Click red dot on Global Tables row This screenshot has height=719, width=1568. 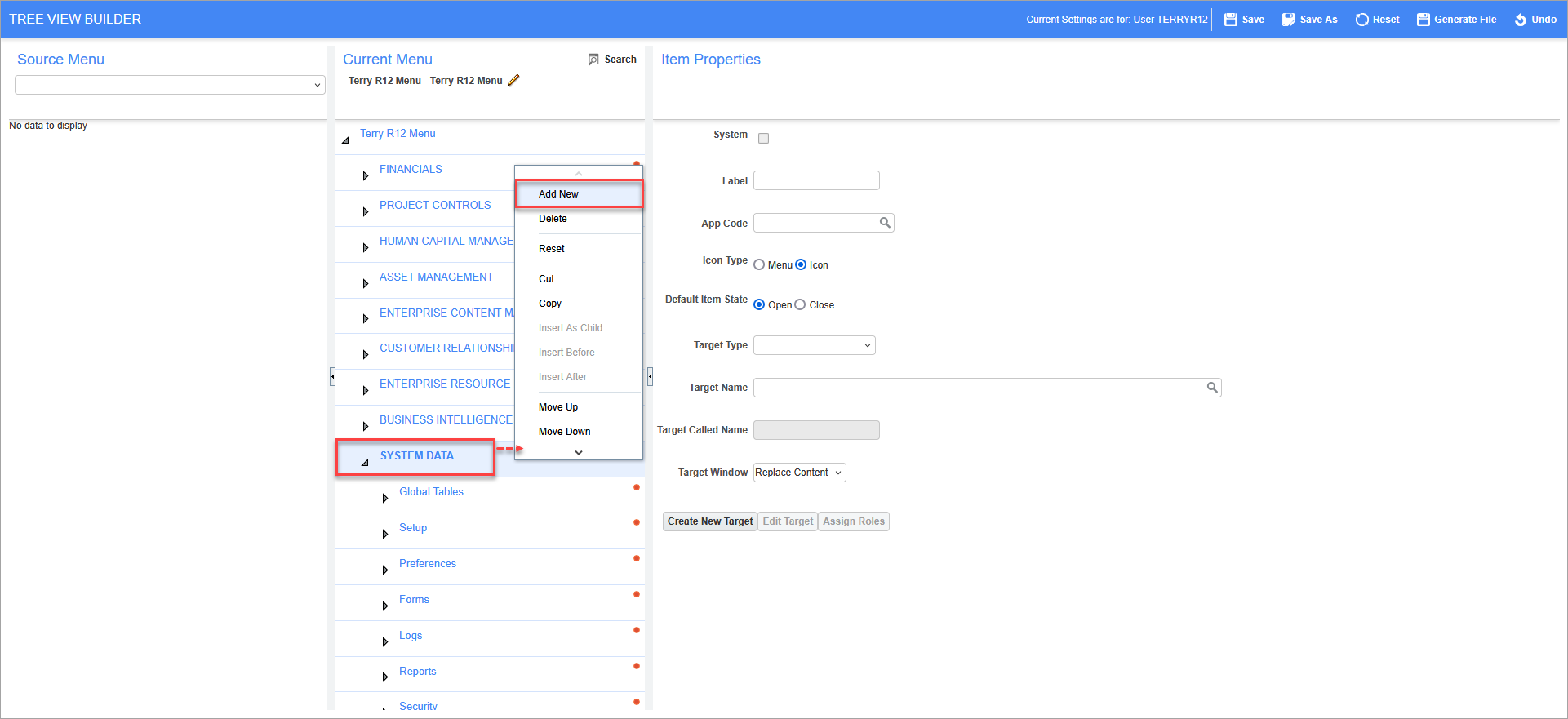[x=637, y=487]
